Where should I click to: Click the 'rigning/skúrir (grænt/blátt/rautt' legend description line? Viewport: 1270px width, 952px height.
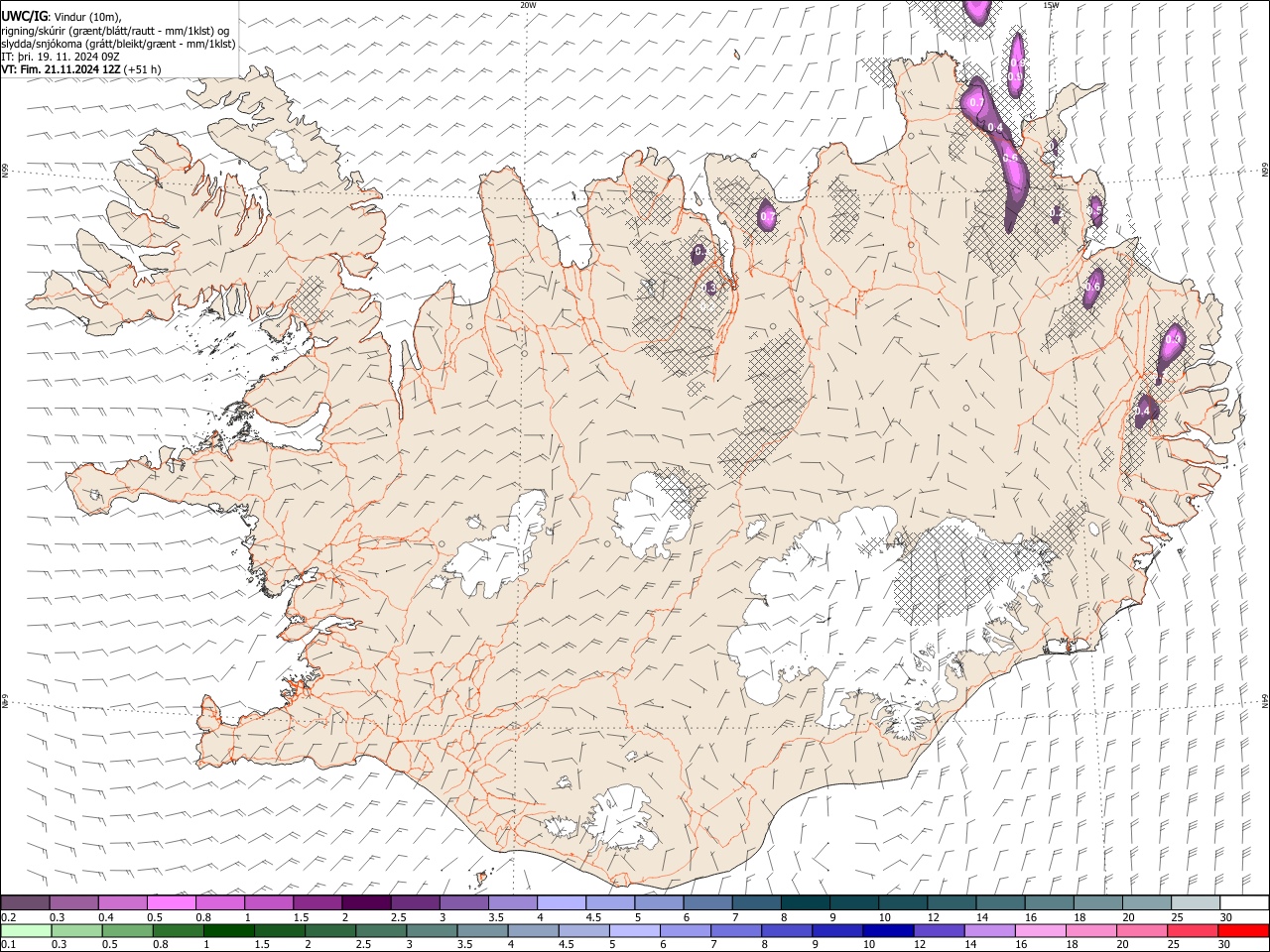[x=115, y=31]
